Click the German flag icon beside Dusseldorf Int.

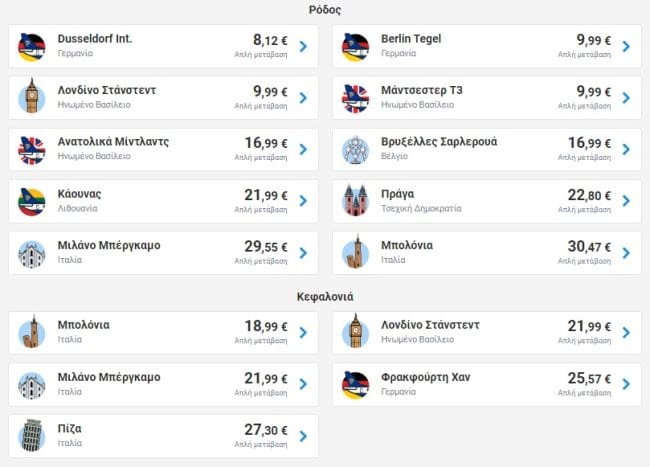point(32,46)
